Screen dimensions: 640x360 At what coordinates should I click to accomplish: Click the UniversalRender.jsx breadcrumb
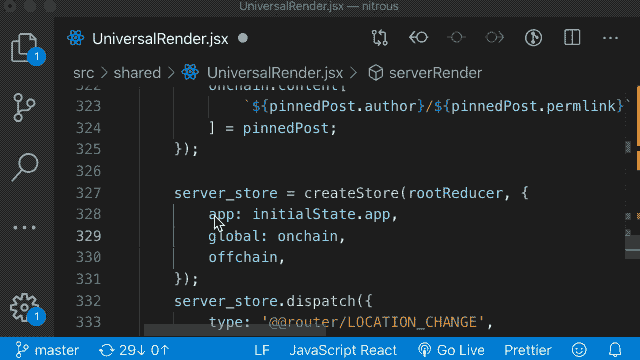275,73
